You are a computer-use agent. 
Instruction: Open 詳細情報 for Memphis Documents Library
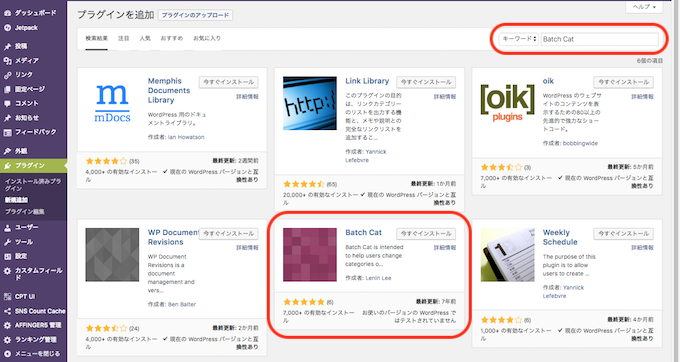pos(247,97)
